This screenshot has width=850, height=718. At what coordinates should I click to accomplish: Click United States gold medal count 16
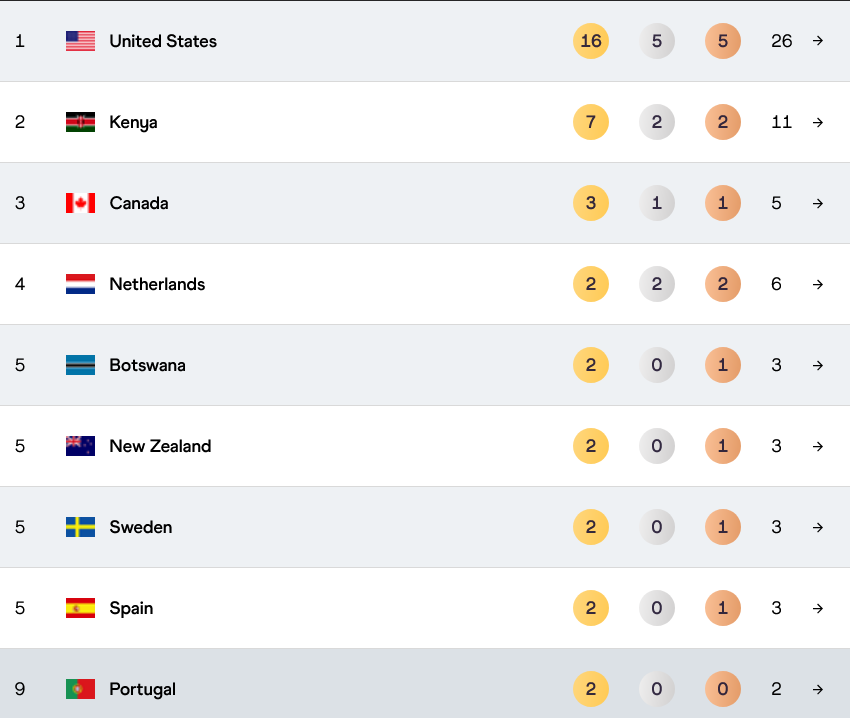click(591, 41)
